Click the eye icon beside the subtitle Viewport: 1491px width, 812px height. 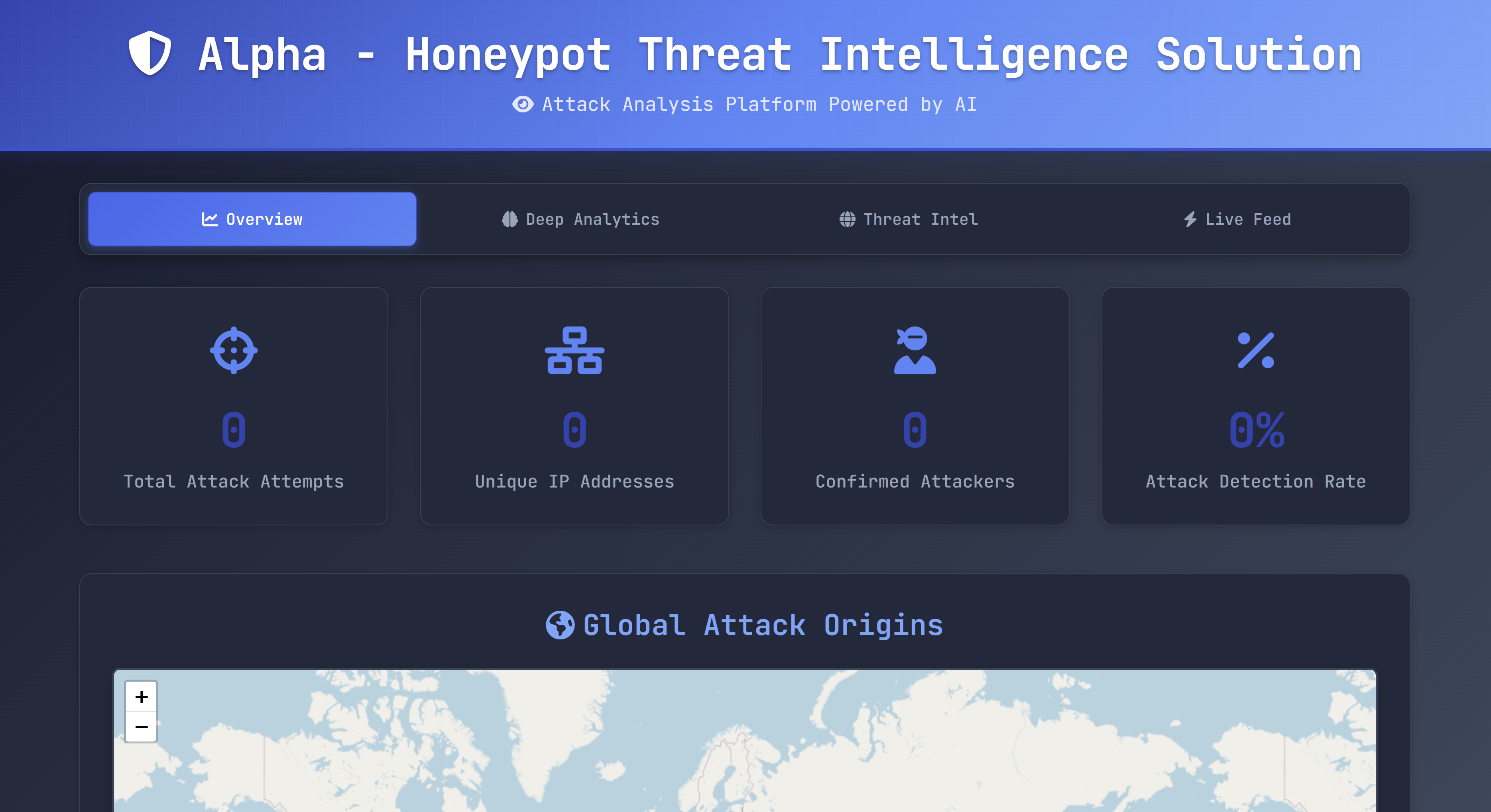523,104
